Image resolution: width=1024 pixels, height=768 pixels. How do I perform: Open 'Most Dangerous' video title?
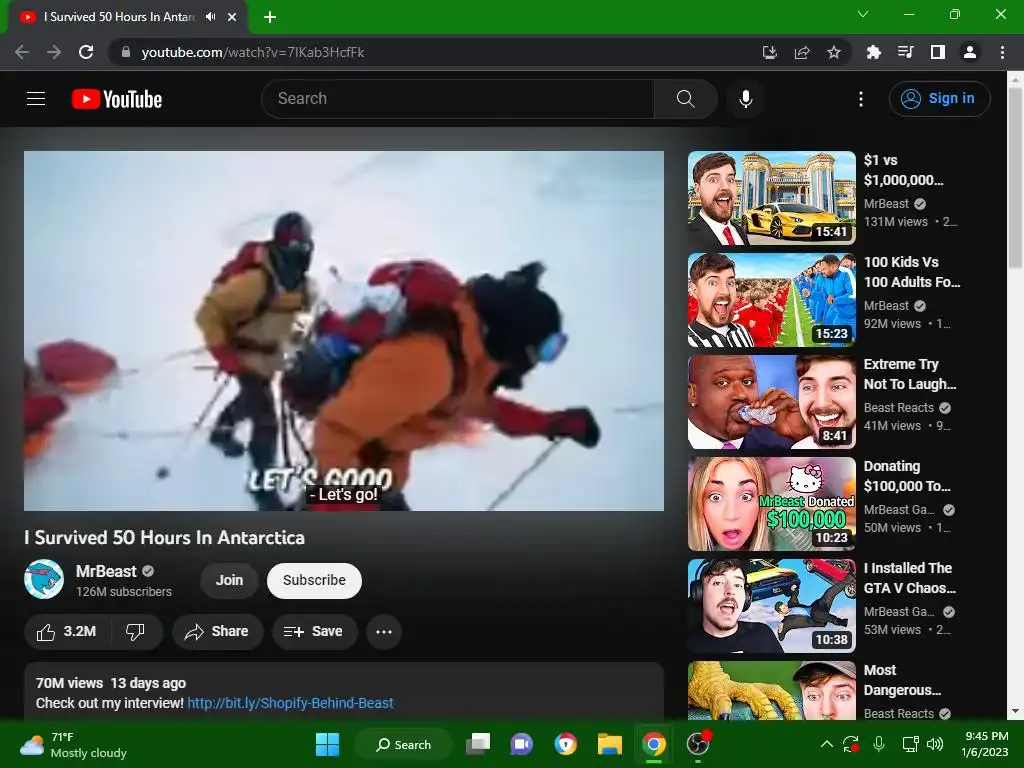coord(902,680)
